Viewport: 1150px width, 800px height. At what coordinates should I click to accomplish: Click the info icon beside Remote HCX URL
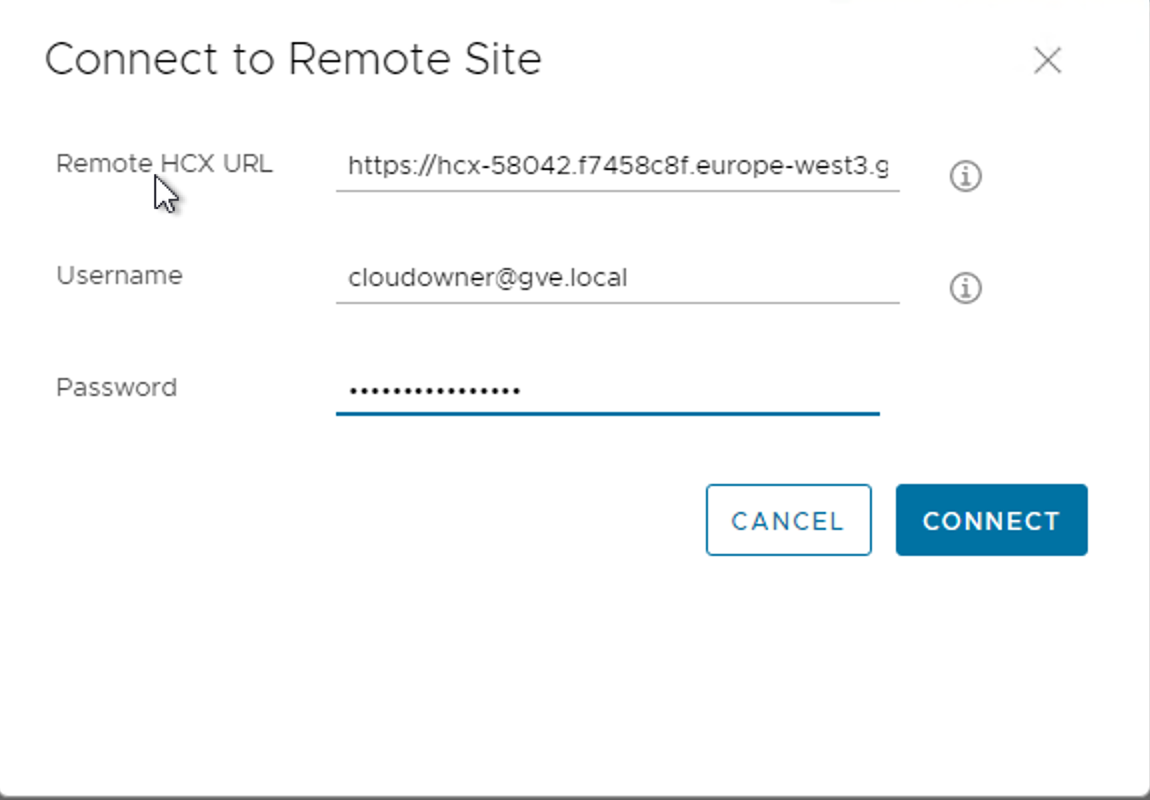[x=965, y=177]
